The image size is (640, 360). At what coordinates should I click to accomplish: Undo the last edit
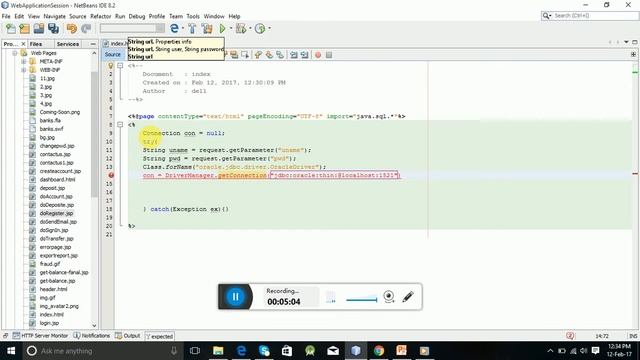point(72,29)
